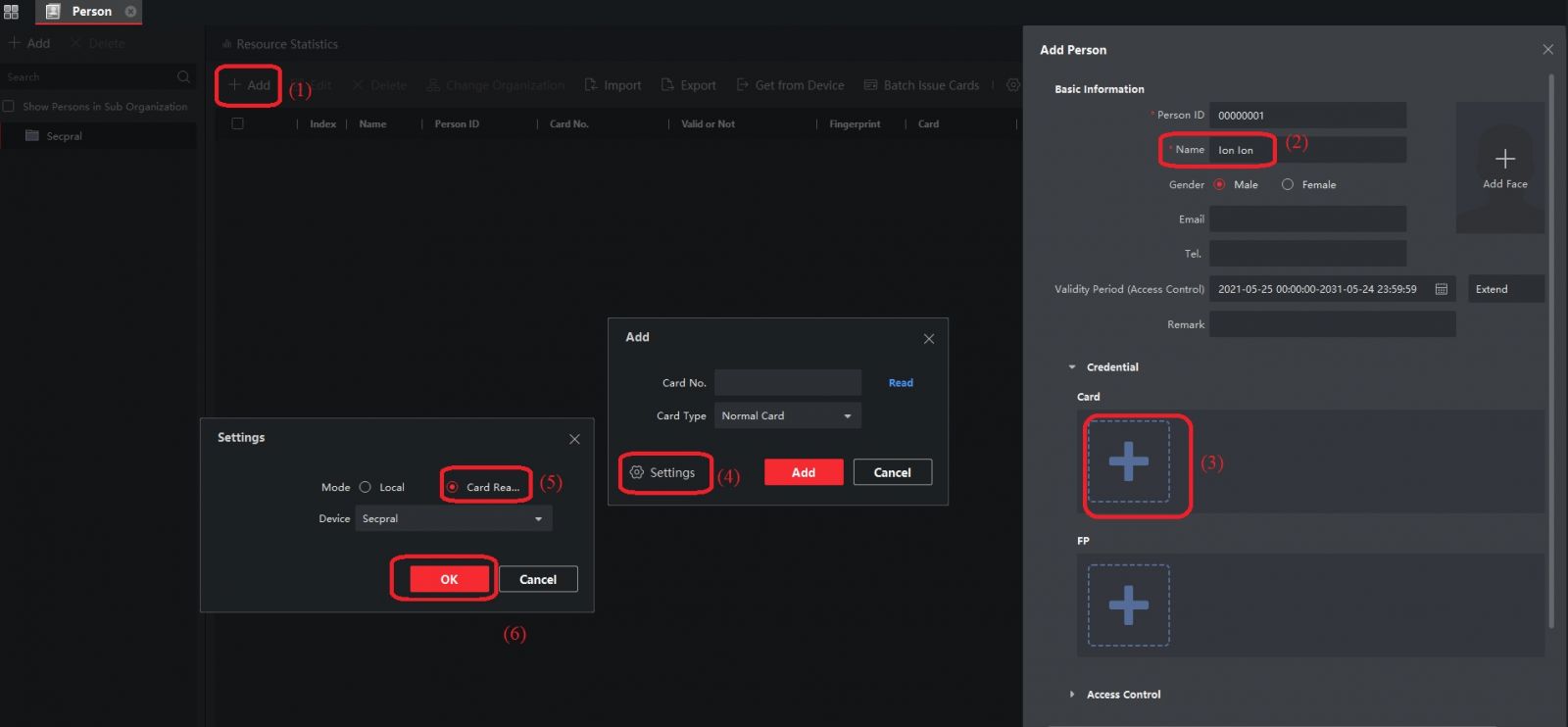
Task: Select the Female gender radio button
Action: coord(1288,184)
